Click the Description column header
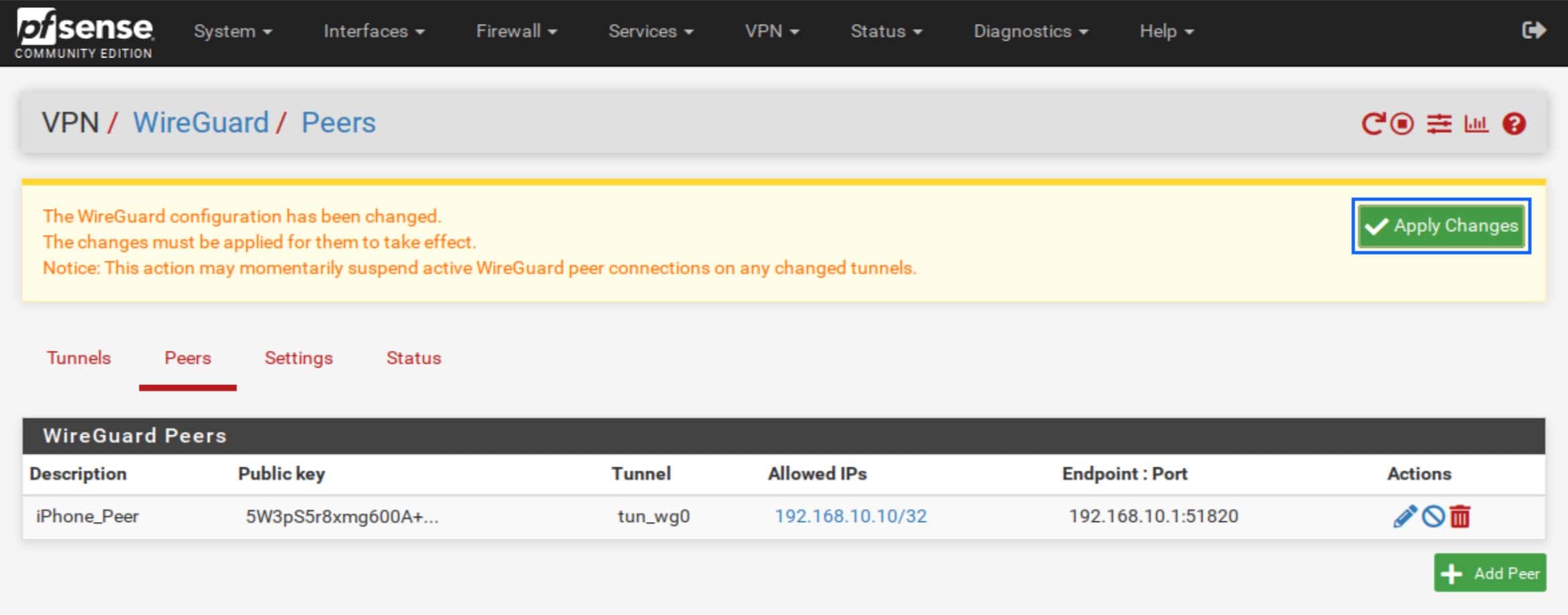Image resolution: width=1568 pixels, height=615 pixels. [78, 474]
